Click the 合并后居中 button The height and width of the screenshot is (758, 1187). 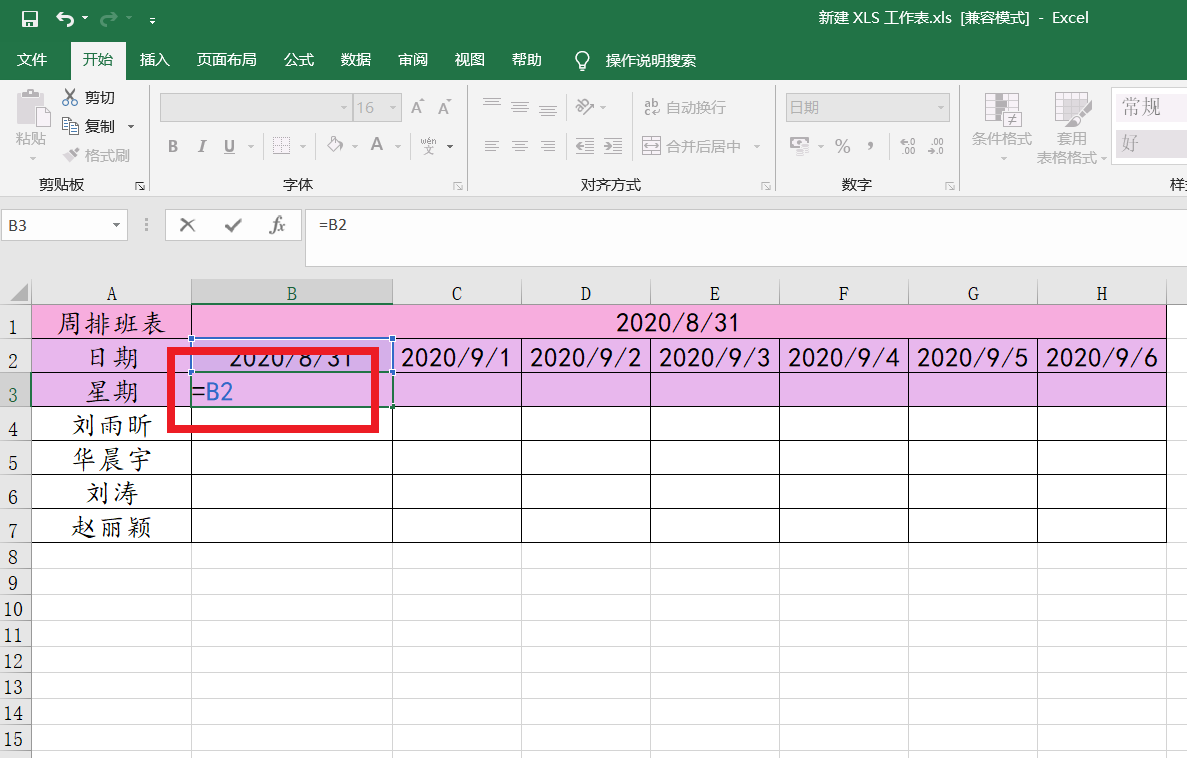point(692,146)
